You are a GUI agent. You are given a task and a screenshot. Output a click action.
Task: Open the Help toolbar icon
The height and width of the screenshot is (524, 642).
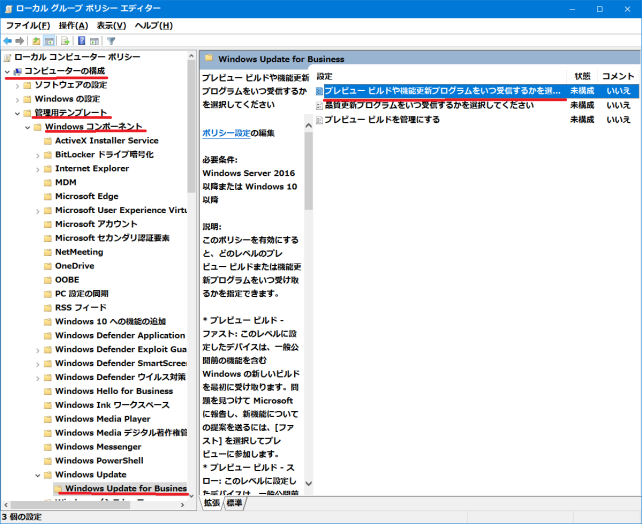pyautogui.click(x=81, y=41)
